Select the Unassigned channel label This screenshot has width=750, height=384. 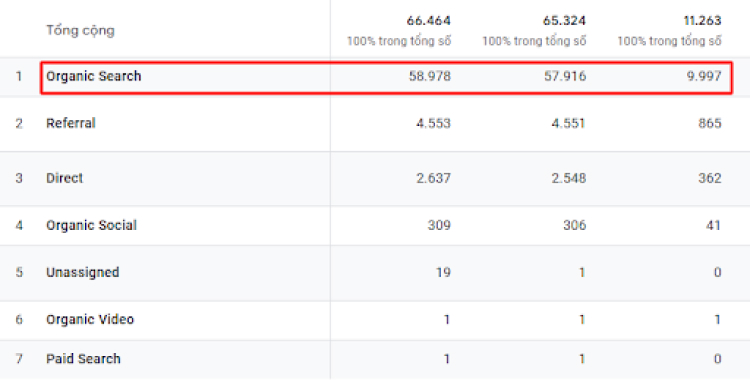pos(83,272)
